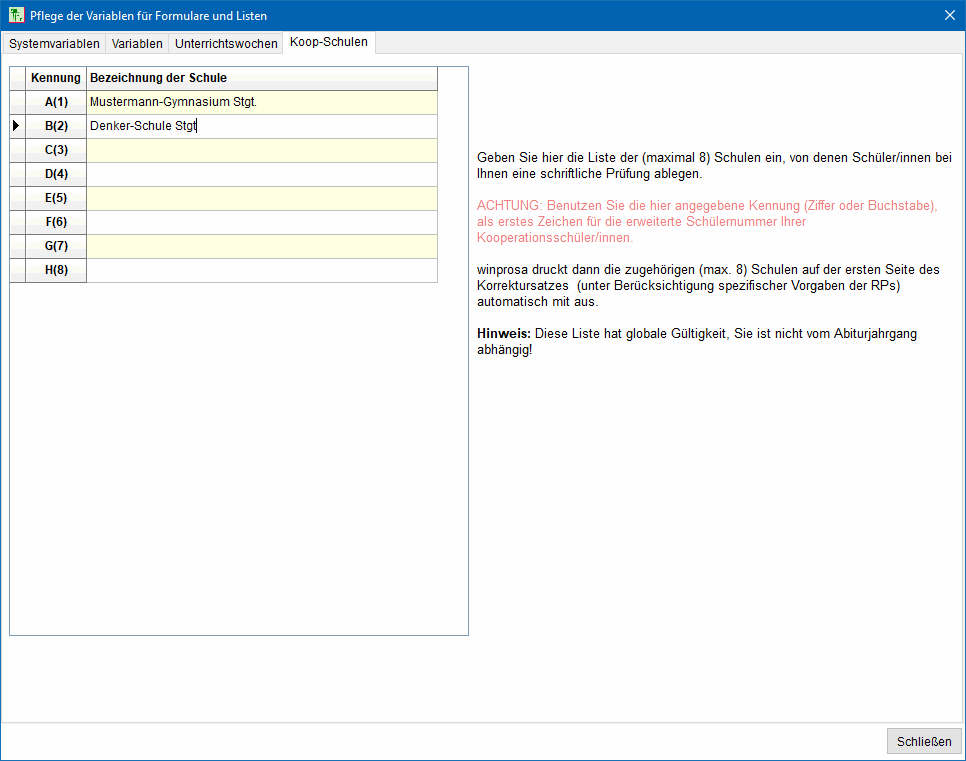Image resolution: width=966 pixels, height=761 pixels.
Task: Click the empty name field in row G(7)
Action: (261, 246)
